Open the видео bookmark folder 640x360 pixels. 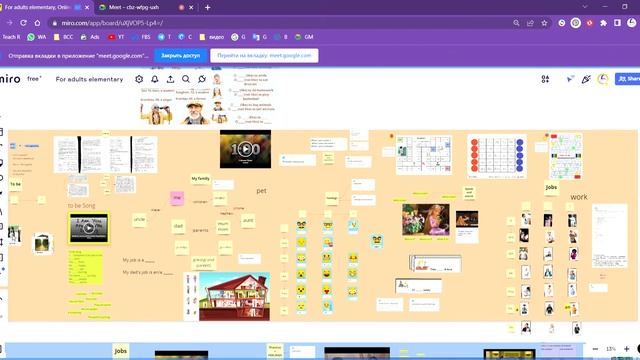tap(212, 37)
